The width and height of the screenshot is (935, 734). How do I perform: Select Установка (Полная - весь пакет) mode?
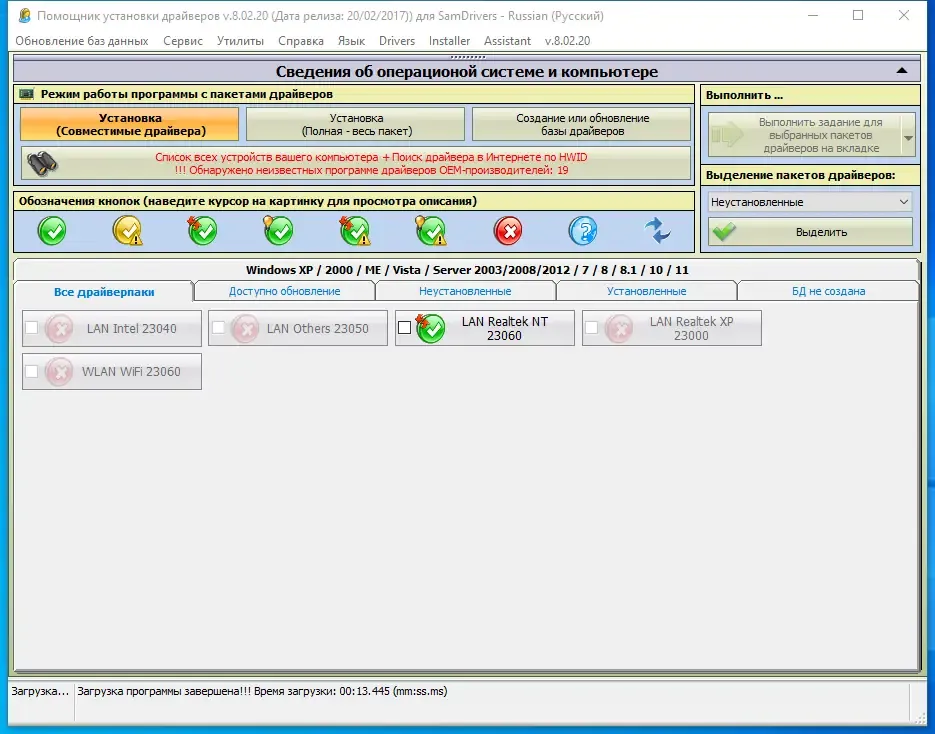coord(356,124)
